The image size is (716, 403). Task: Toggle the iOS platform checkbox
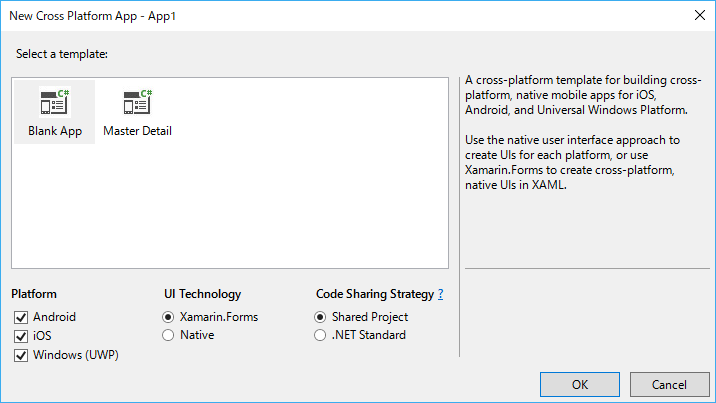pyautogui.click(x=21, y=336)
